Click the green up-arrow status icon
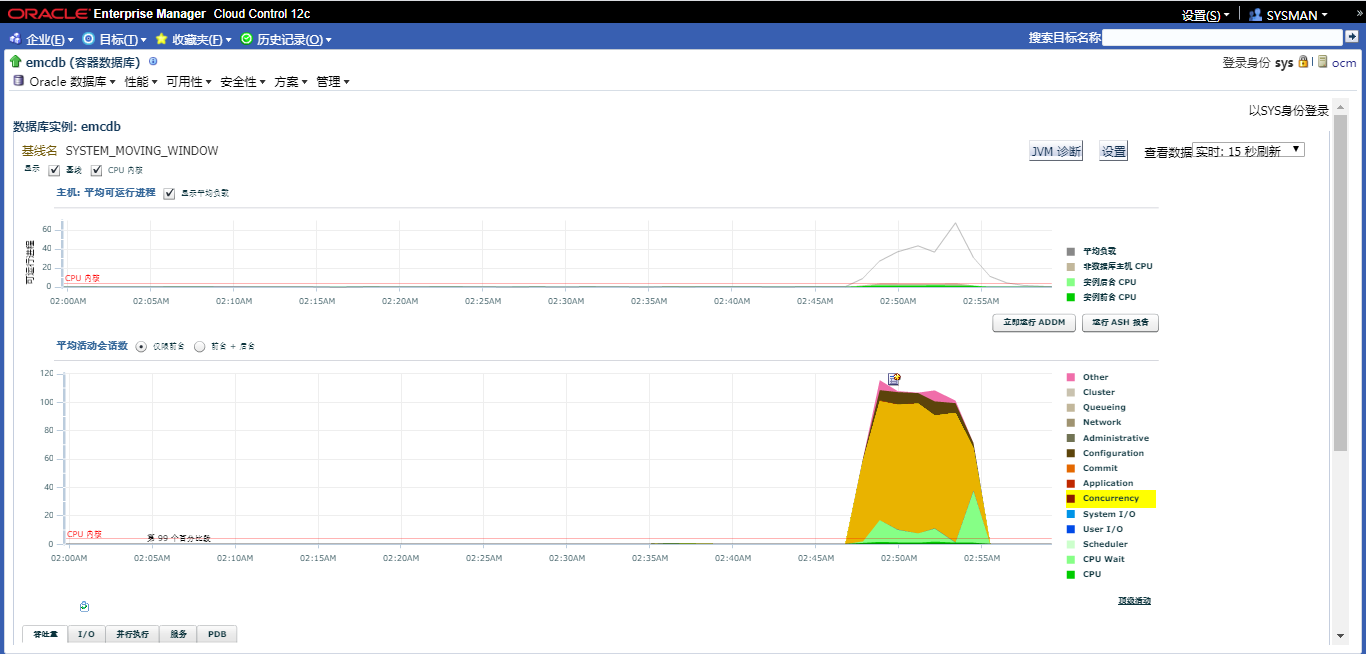This screenshot has width=1366, height=654. pyautogui.click(x=15, y=62)
